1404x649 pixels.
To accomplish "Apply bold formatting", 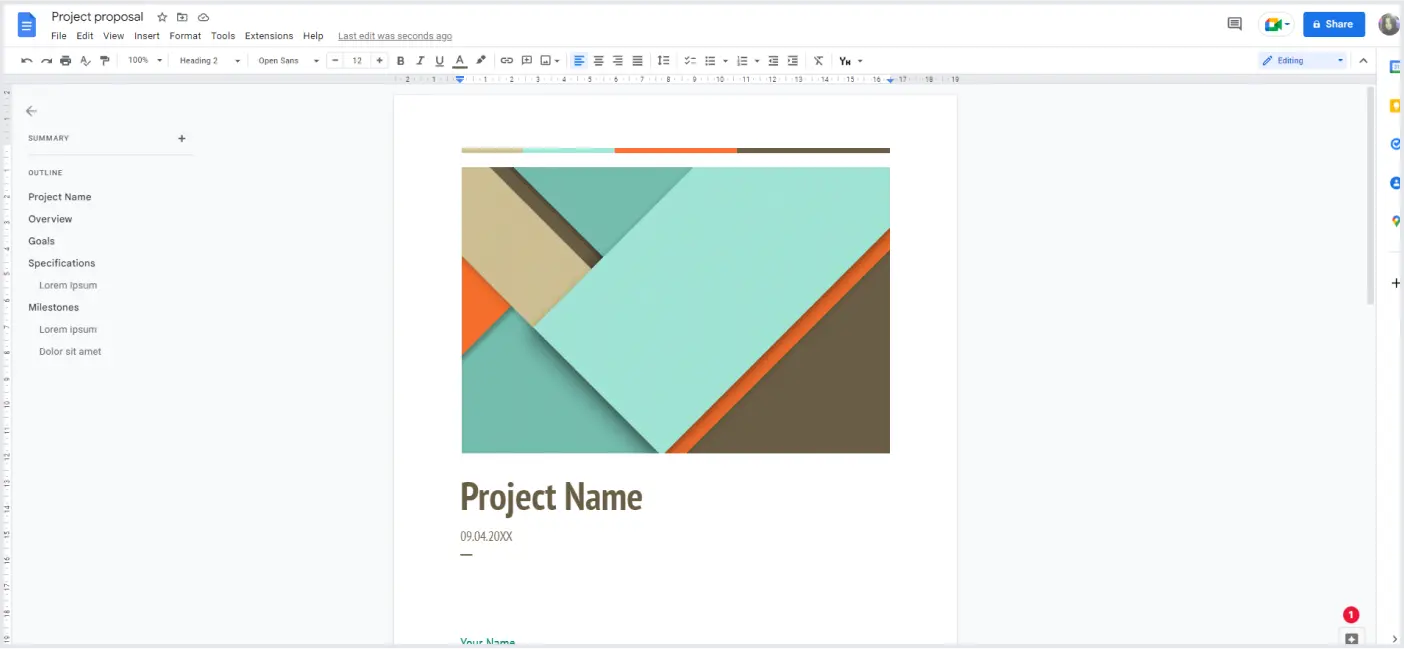I will pyautogui.click(x=400, y=60).
